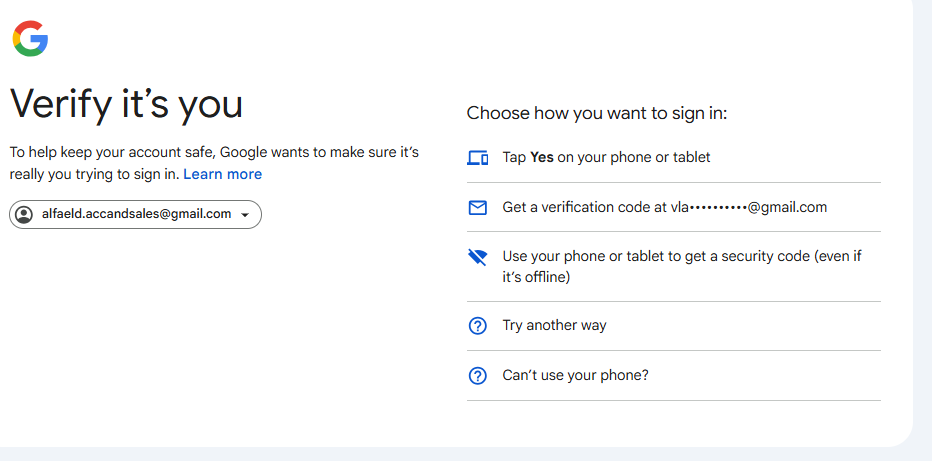Open the Learn more link
Viewport: 932px width, 461px height.
pos(222,174)
